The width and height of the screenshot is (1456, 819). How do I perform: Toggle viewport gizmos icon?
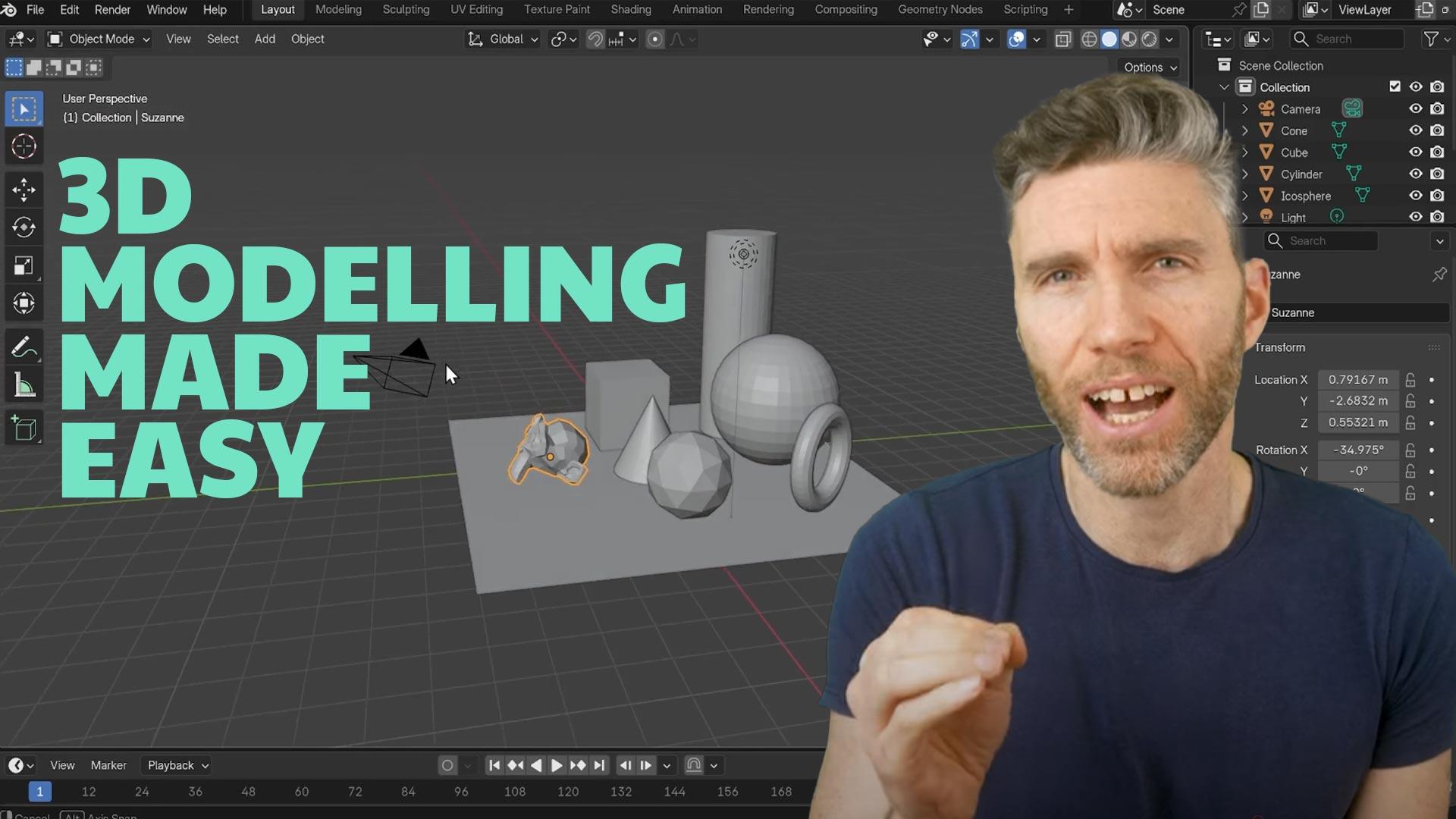(969, 39)
